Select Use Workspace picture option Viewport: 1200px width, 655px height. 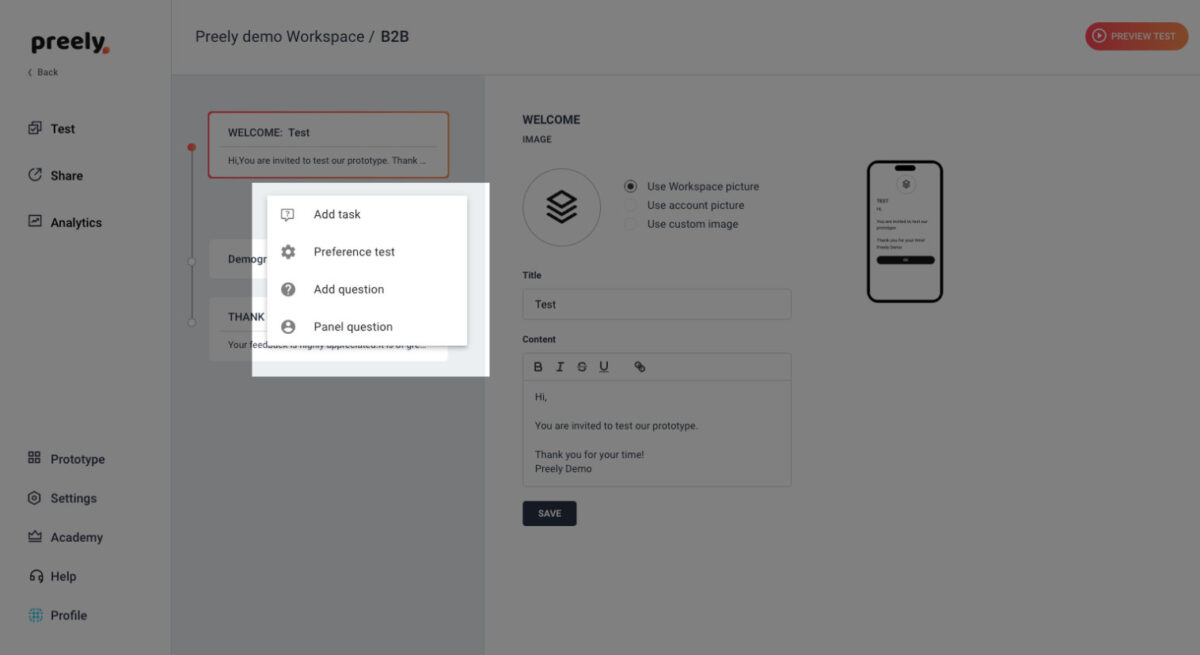tap(631, 186)
